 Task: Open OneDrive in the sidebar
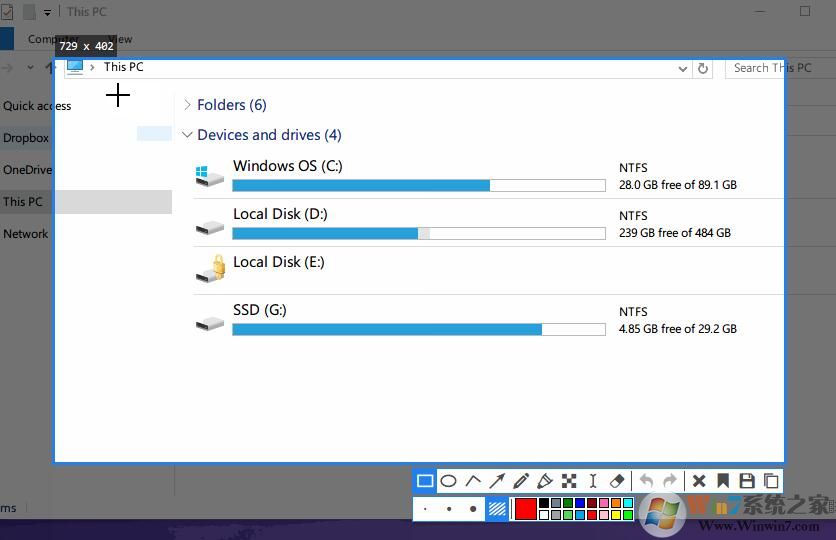(28, 170)
